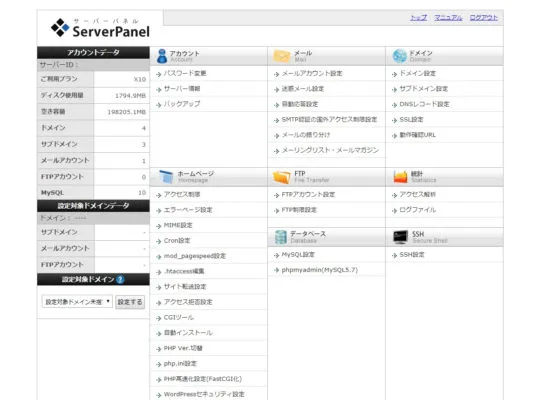Click the 198205.1MB free space value
538x400 pixels.
coord(127,112)
